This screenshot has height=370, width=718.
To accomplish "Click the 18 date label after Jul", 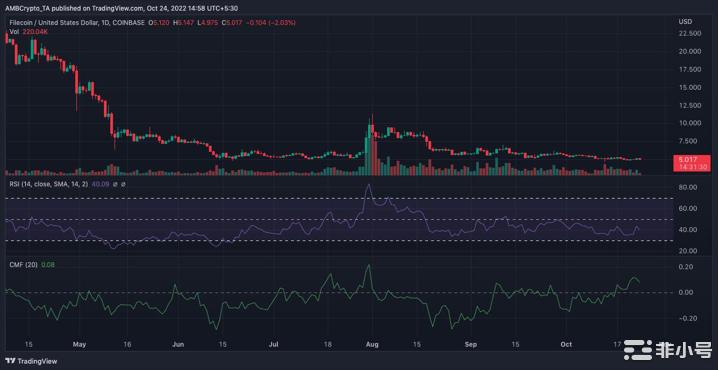I will (x=328, y=343).
